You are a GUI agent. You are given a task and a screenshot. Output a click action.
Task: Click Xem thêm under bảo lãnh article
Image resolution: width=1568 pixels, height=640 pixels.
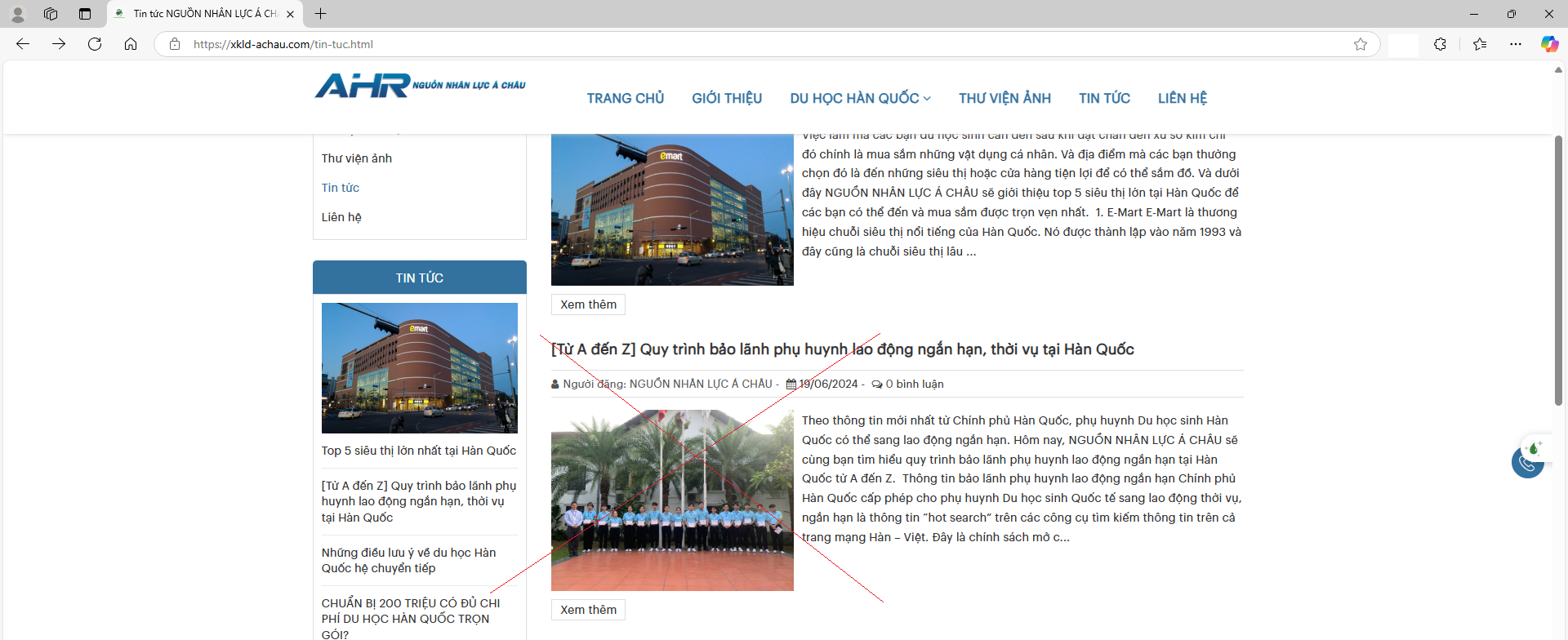(x=588, y=610)
